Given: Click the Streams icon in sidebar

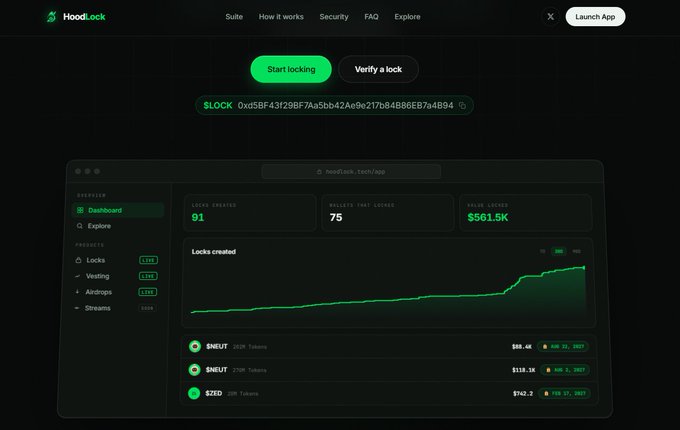Looking at the screenshot, I should coord(77,308).
